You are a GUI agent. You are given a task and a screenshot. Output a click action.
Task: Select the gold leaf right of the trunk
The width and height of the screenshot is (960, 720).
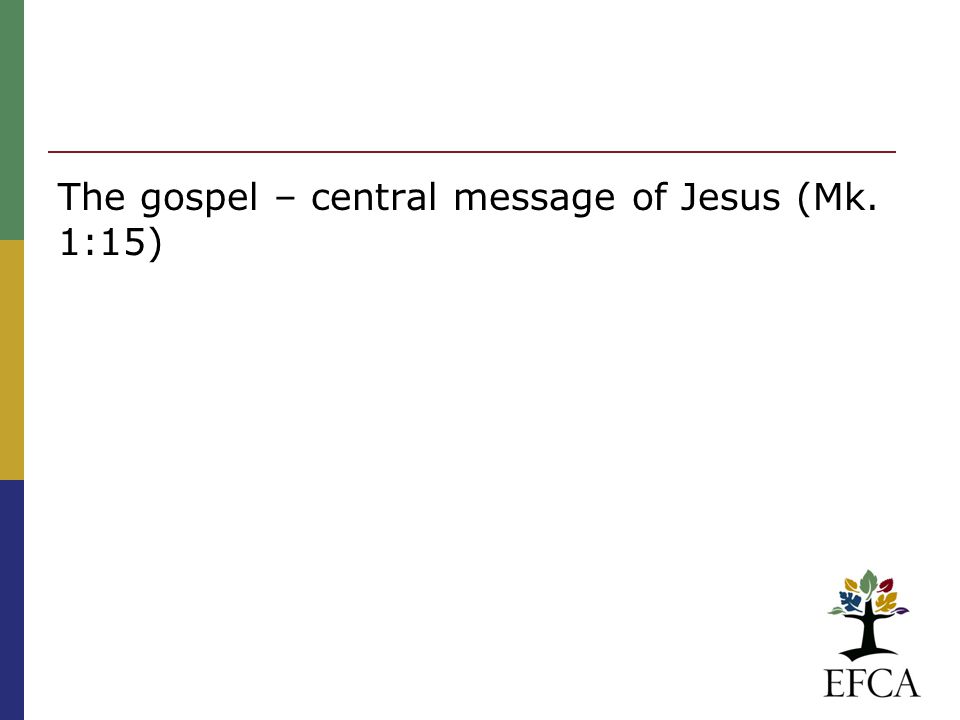(x=886, y=602)
